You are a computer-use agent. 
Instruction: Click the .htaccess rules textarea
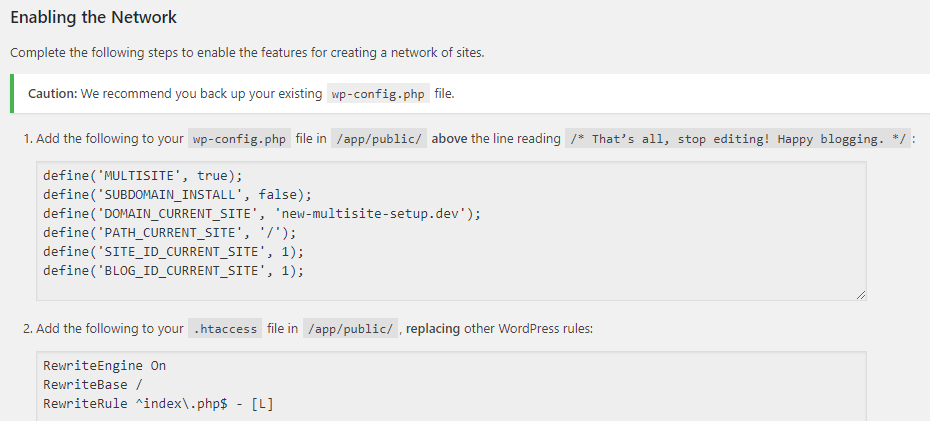tap(451, 386)
